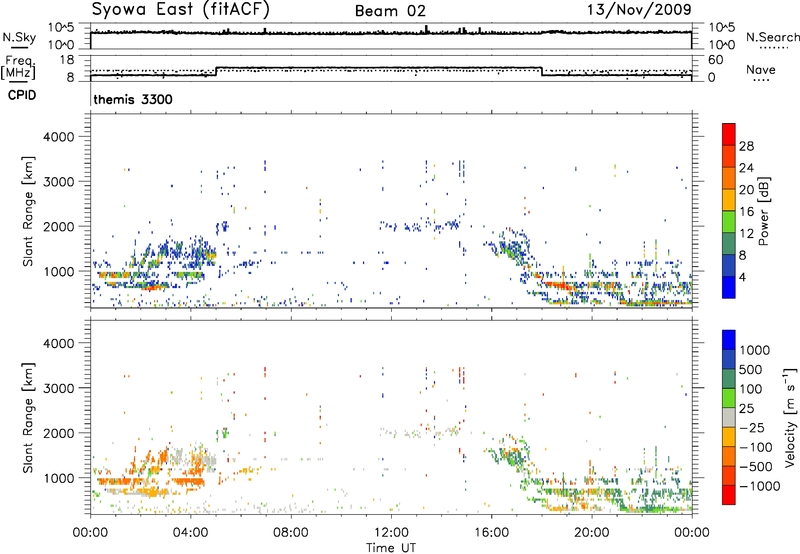Click the 'Power [dB]' colorbar label
800x554 pixels.
(x=763, y=211)
